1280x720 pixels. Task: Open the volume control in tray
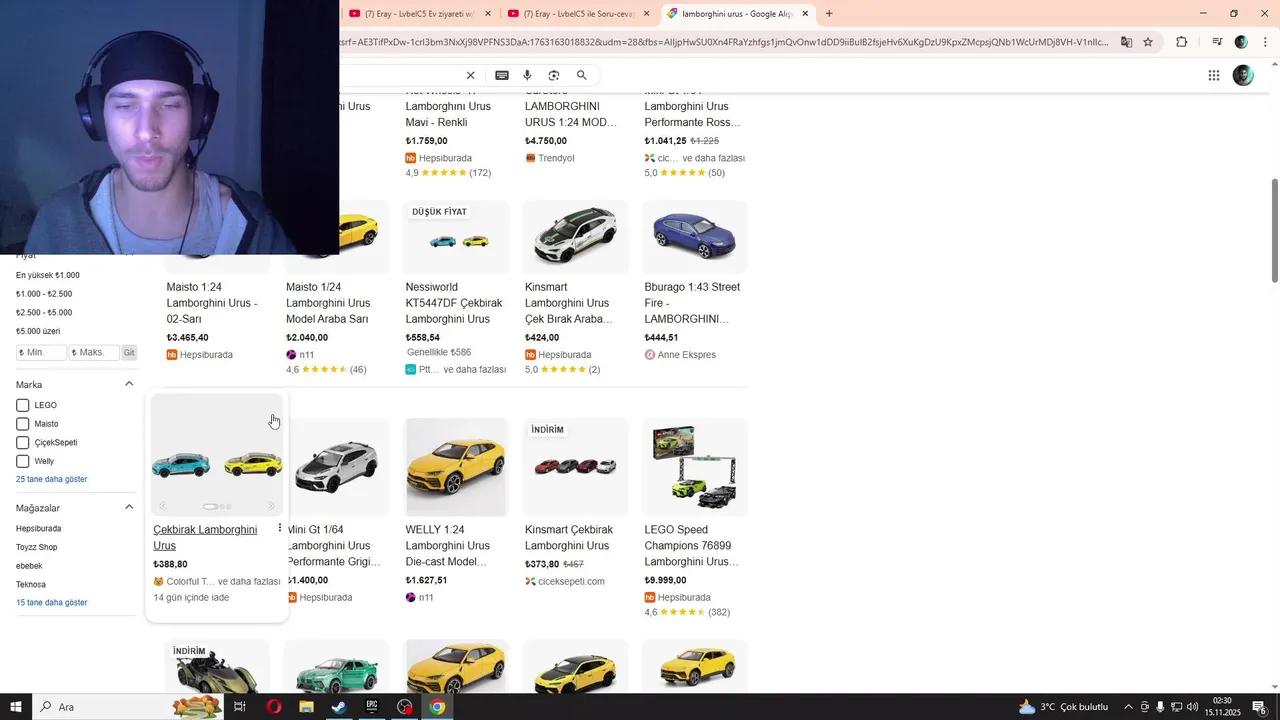click(x=1193, y=707)
